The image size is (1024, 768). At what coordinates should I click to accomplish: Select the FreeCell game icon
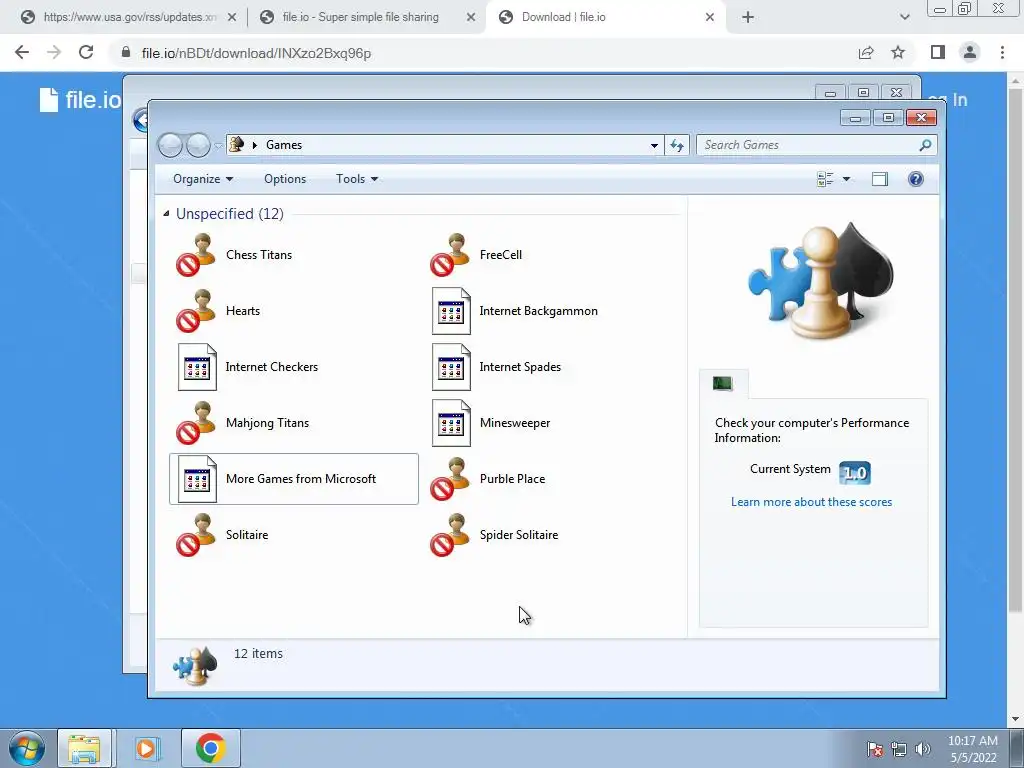(x=450, y=255)
